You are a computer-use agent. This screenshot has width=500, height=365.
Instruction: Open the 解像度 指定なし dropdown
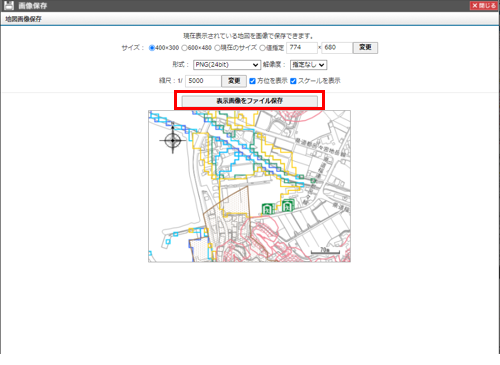308,65
